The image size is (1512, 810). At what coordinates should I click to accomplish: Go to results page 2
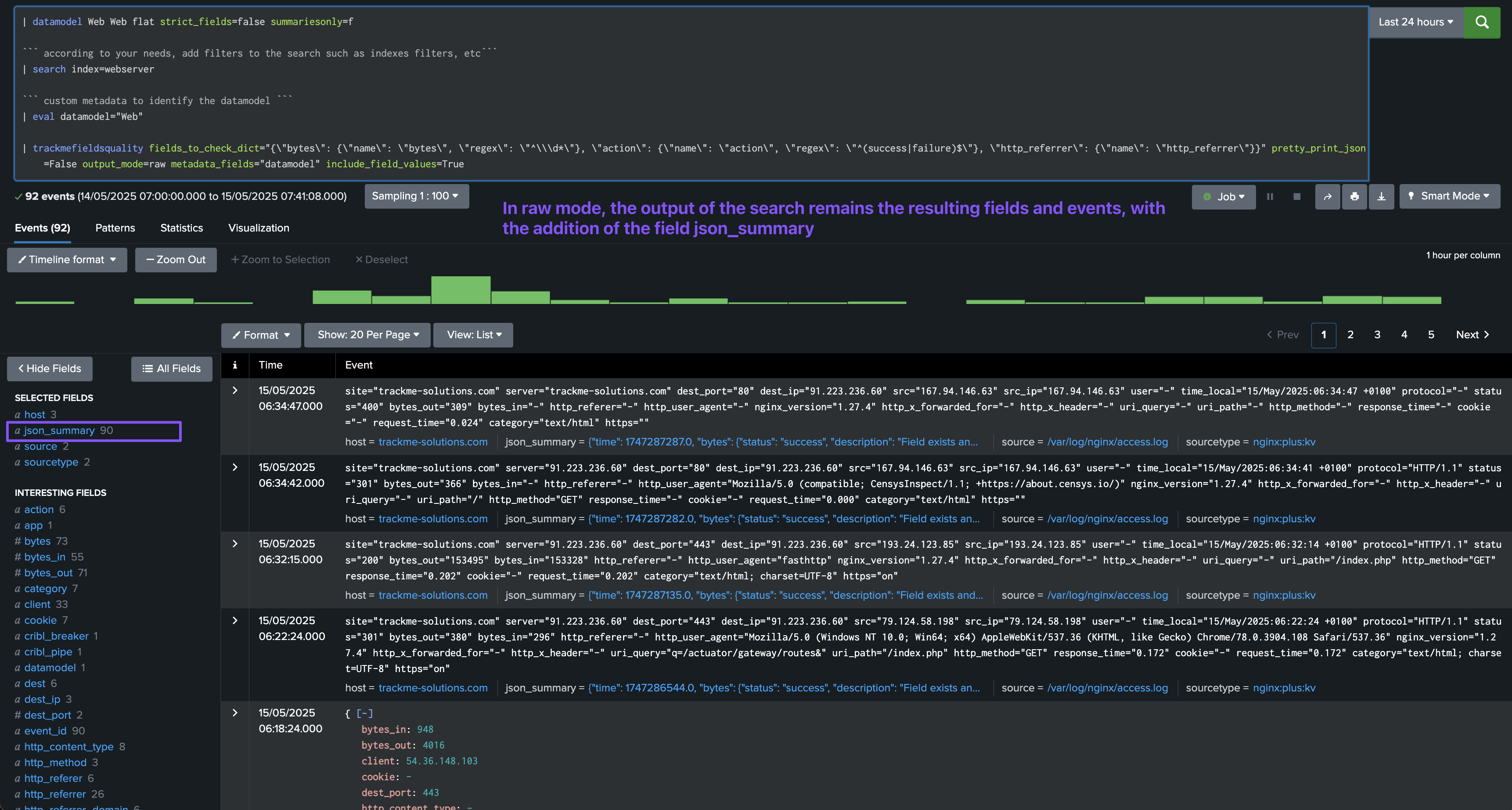(x=1350, y=335)
